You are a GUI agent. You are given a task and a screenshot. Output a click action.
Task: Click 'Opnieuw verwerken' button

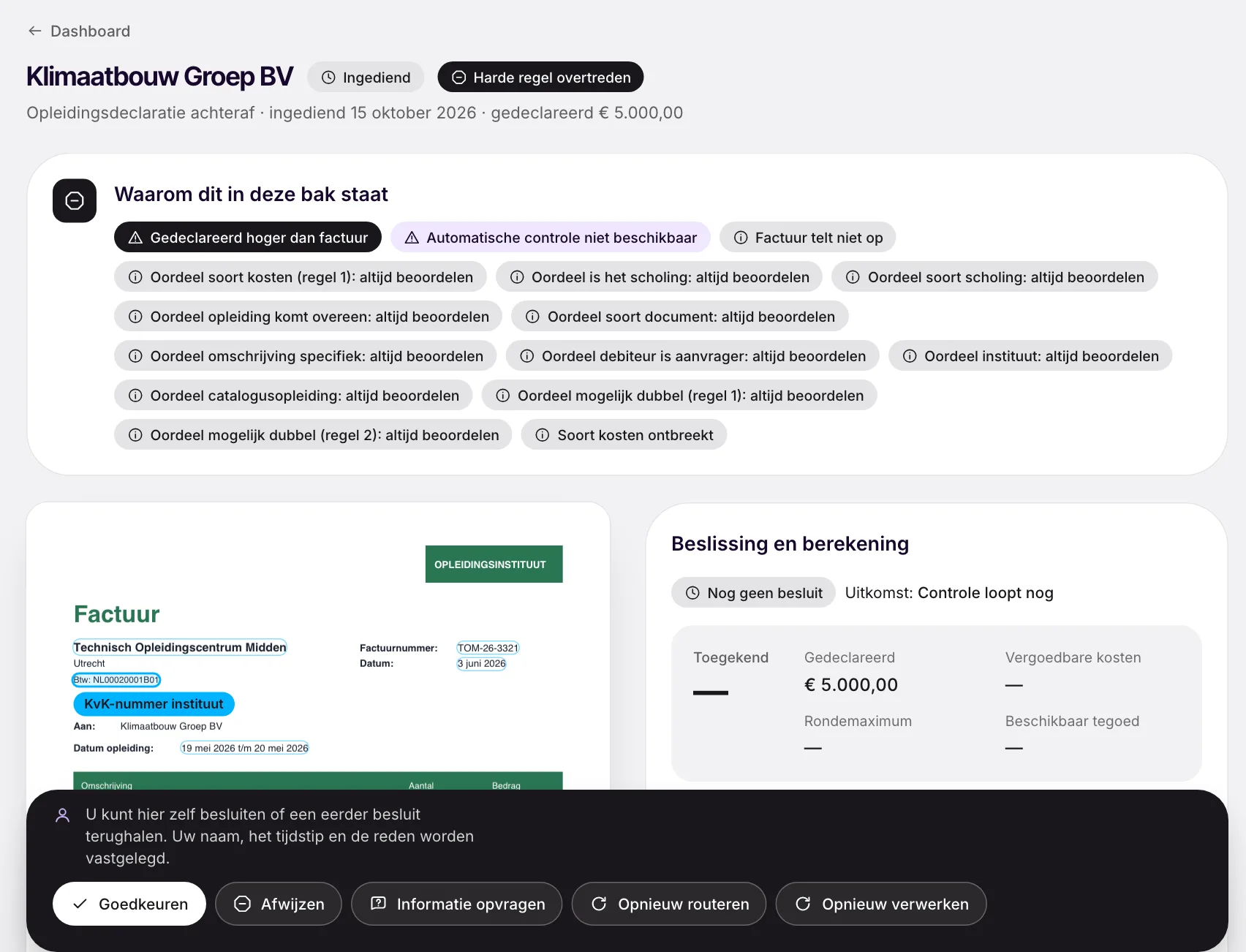[x=881, y=904]
